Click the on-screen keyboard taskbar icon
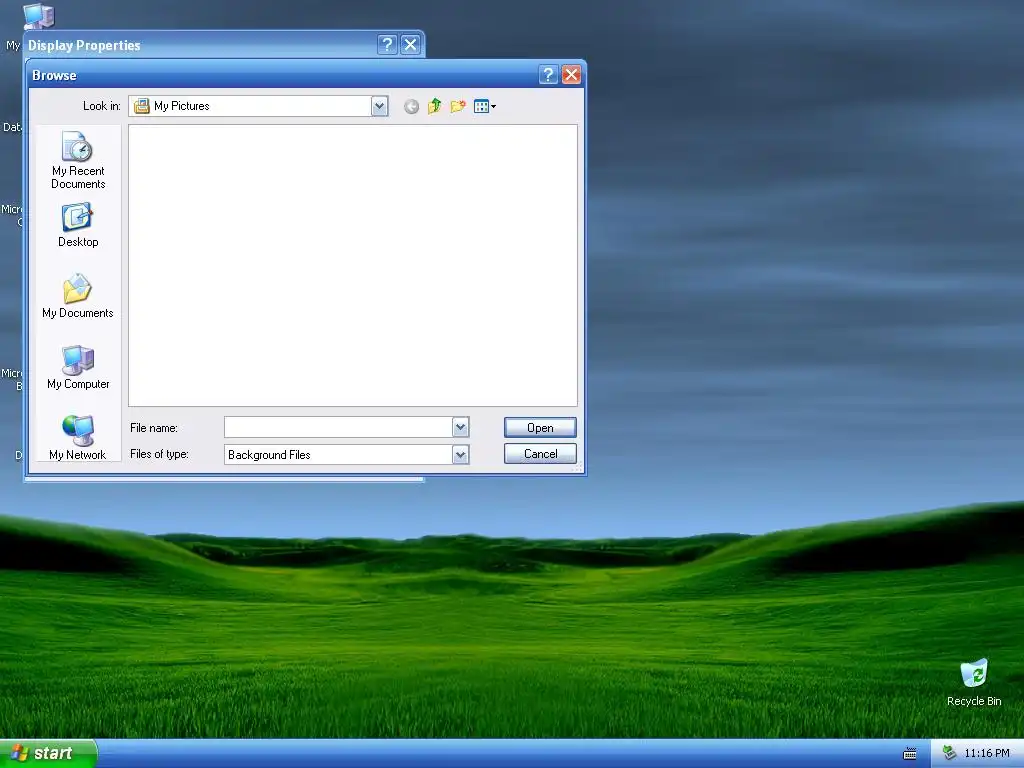Image resolution: width=1024 pixels, height=768 pixels. (x=910, y=754)
